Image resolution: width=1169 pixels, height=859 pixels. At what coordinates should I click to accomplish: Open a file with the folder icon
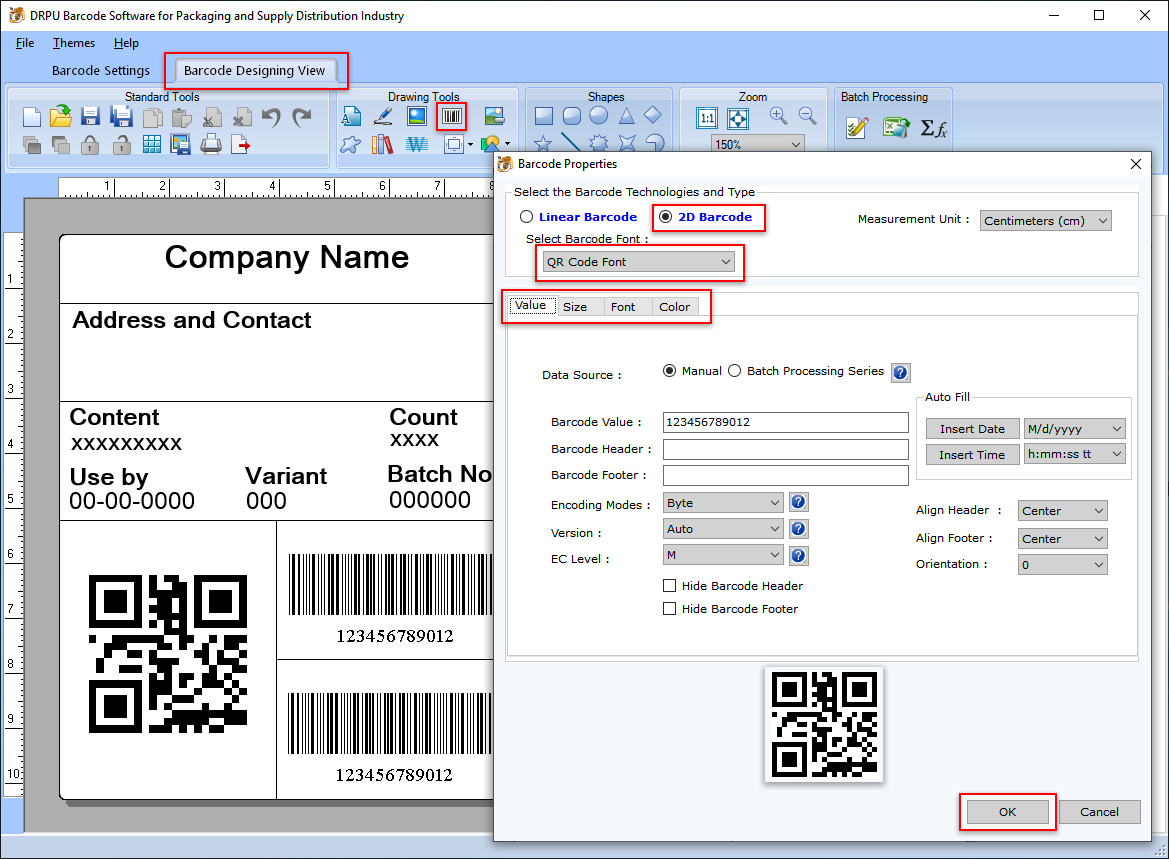pos(61,116)
